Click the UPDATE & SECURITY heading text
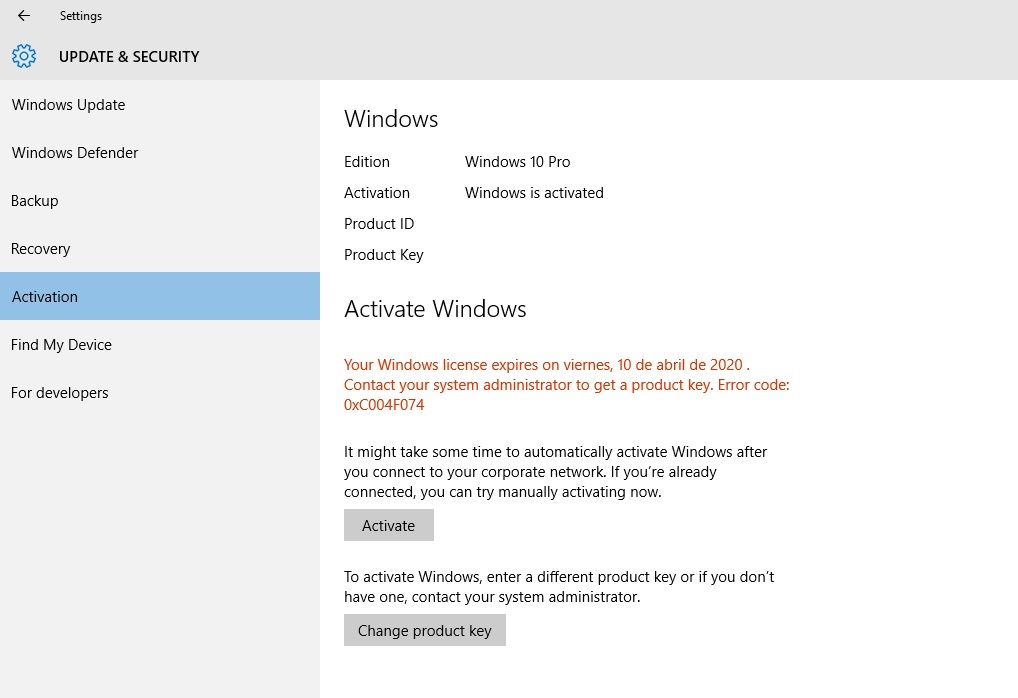The width and height of the screenshot is (1018, 698). (129, 57)
